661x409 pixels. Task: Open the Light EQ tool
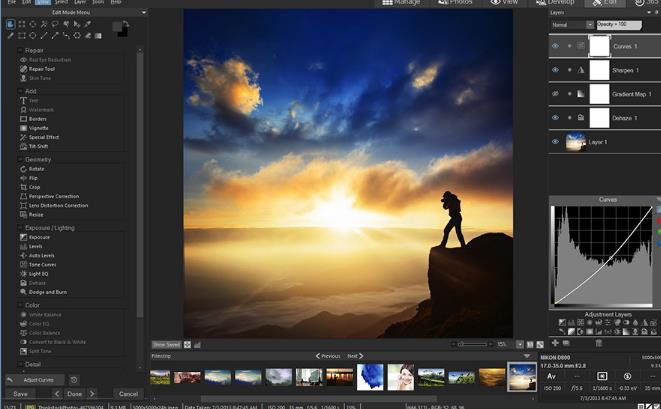coord(38,273)
